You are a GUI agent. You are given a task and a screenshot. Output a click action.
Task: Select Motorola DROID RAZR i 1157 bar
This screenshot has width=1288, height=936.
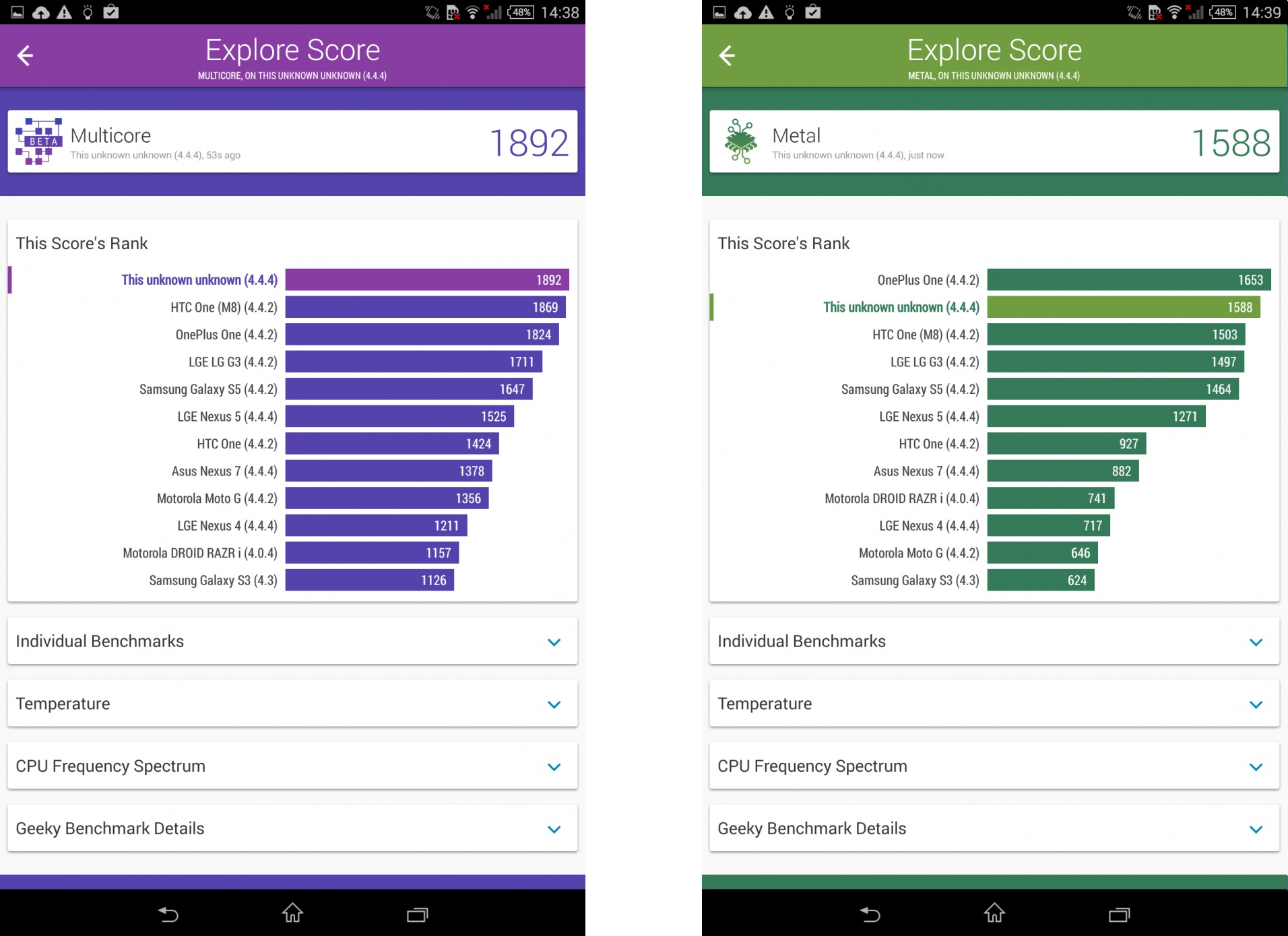click(372, 553)
